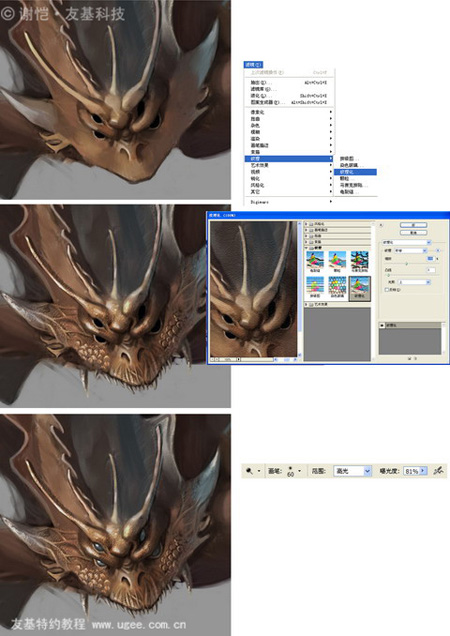Viewport: 450px width, 636px height.
Task: Select the Dodge tool preset icon
Action: pyautogui.click(x=249, y=471)
